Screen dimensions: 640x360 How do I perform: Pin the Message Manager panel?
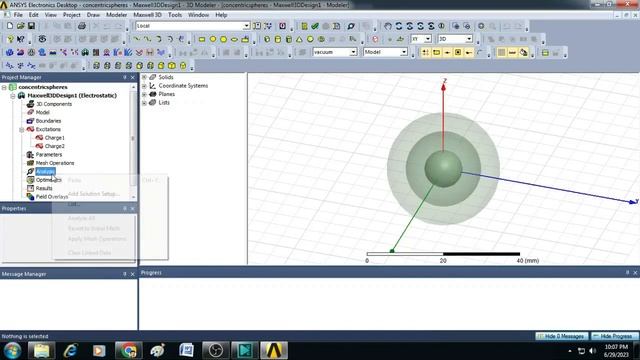click(x=125, y=274)
